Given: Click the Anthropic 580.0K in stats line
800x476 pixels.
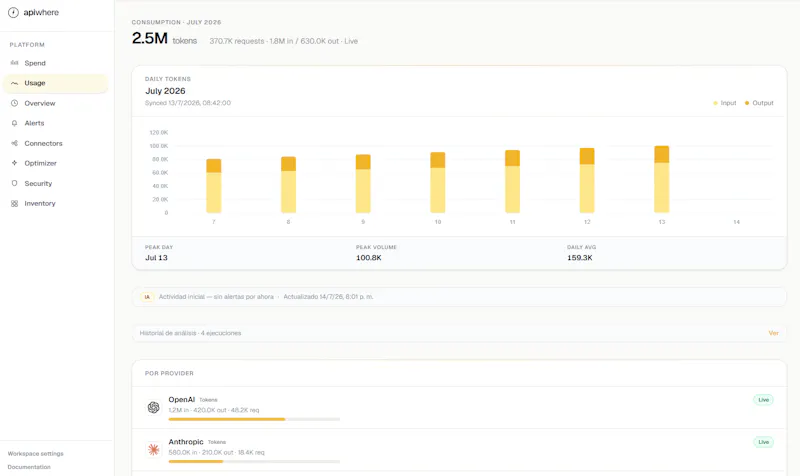Looking at the screenshot, I should (x=216, y=453).
